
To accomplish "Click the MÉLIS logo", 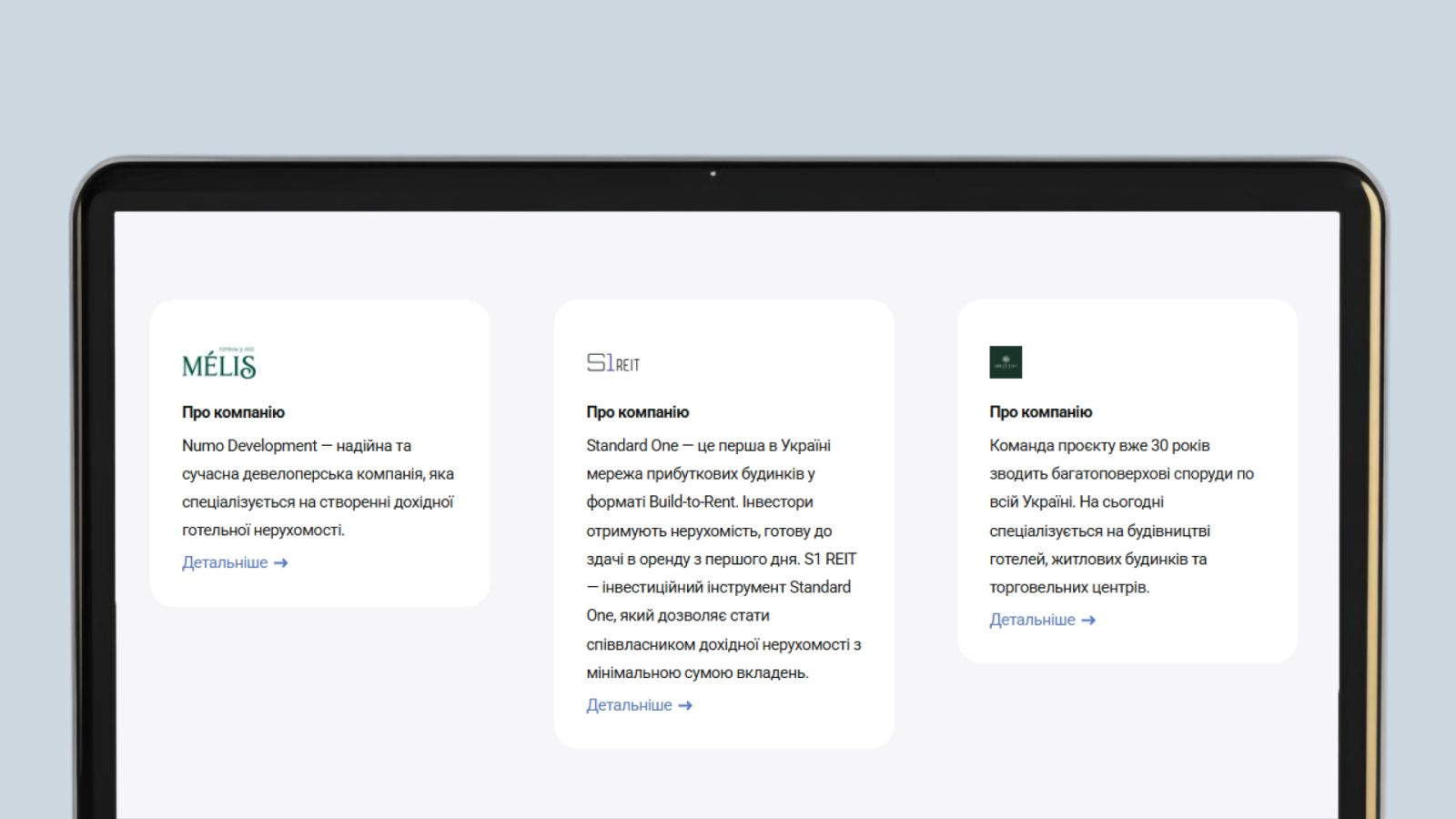I will pos(218,363).
